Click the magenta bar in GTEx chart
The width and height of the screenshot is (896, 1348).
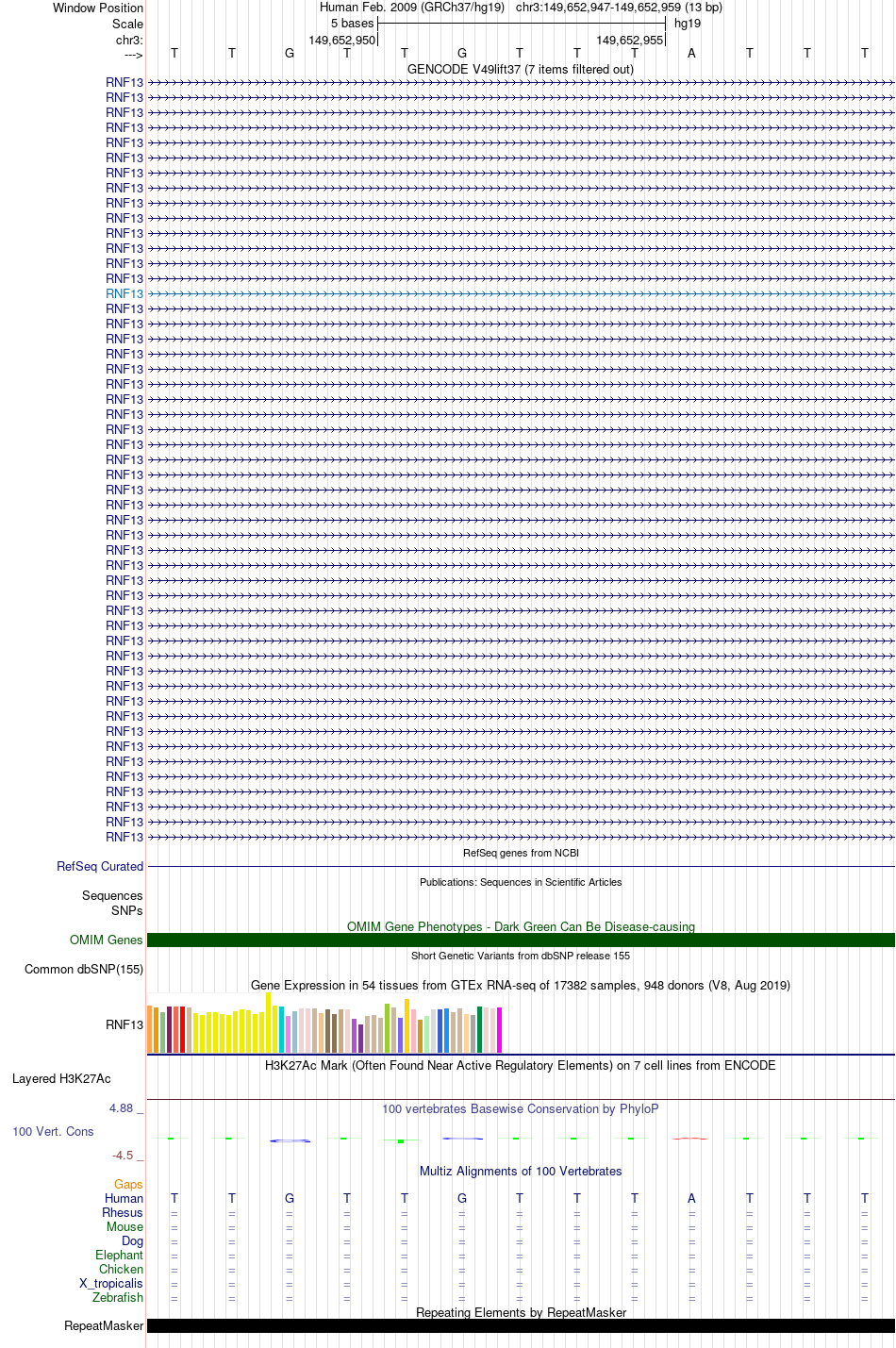[499, 1030]
